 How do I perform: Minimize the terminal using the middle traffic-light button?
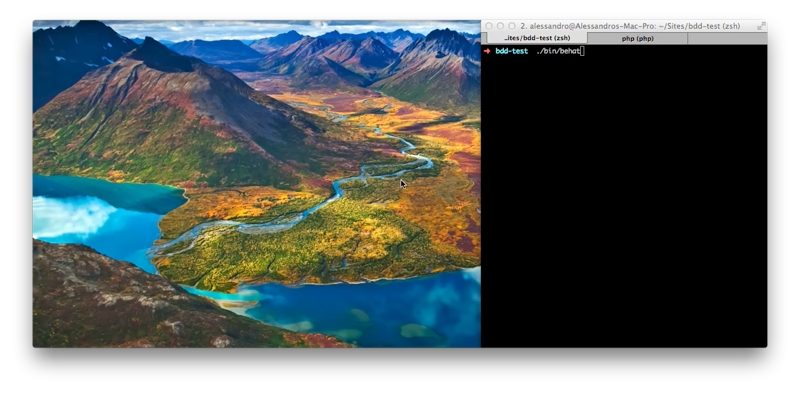coord(500,26)
